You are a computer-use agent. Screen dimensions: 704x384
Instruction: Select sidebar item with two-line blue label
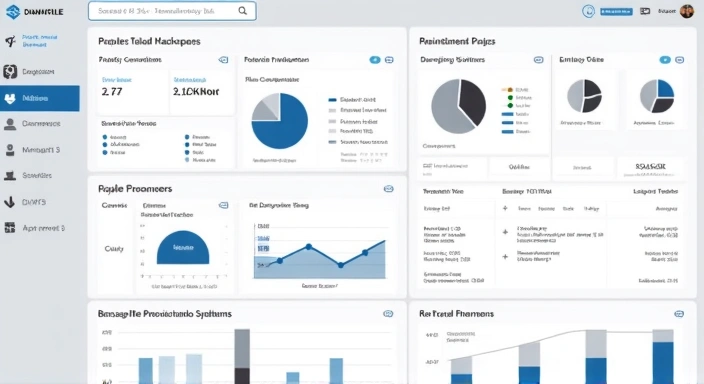tap(40, 41)
